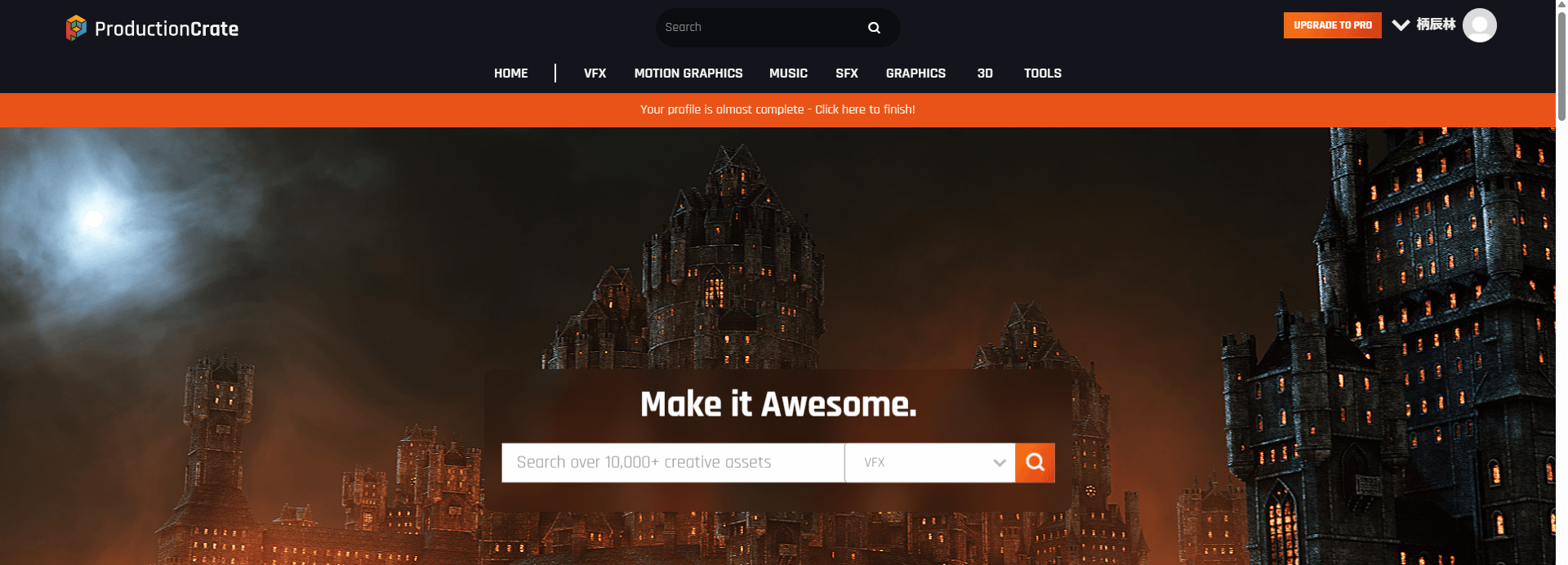Screen dimensions: 1568x565
Task: Open the Tools menu
Action: (x=1043, y=73)
